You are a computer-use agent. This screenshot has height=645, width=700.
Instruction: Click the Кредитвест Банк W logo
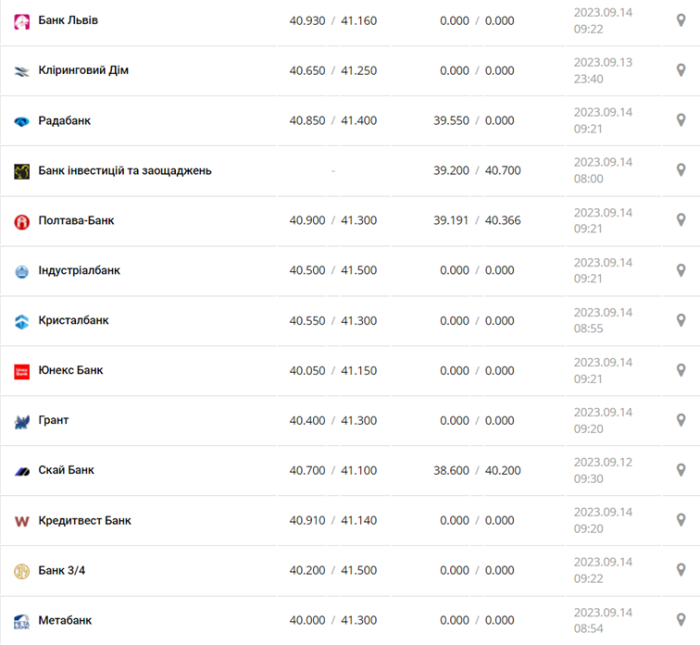coord(22,521)
